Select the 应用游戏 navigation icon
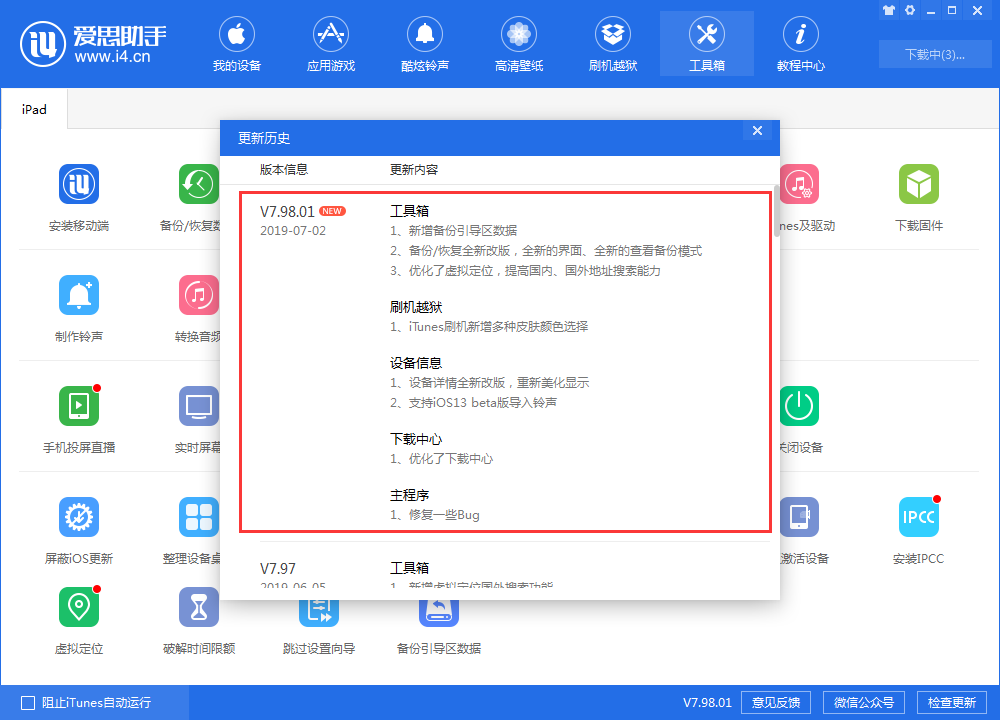 click(x=330, y=44)
